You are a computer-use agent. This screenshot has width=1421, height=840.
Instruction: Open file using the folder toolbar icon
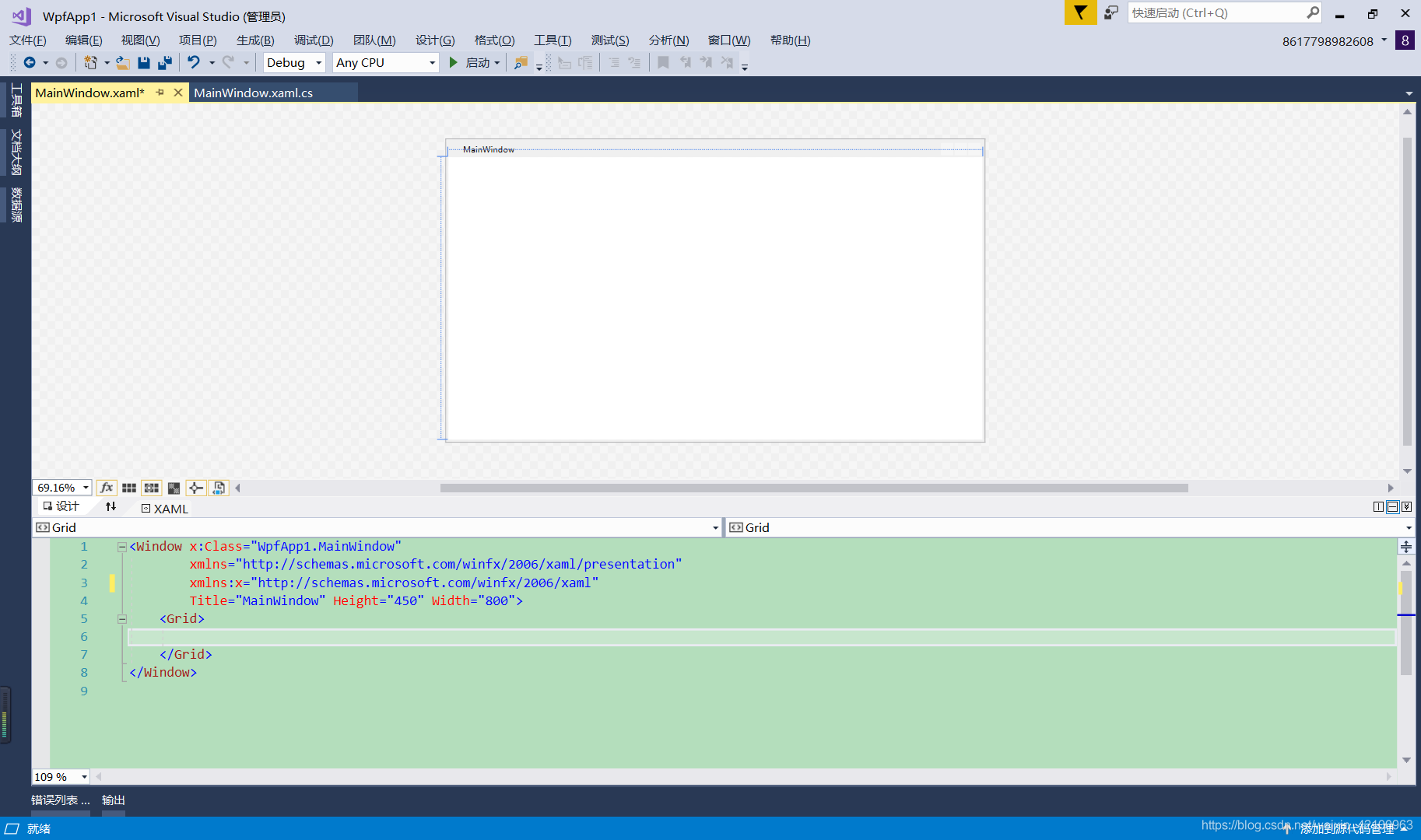[x=123, y=63]
